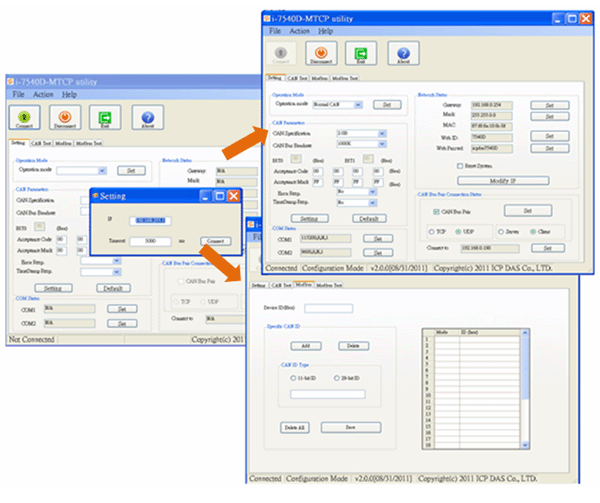This screenshot has width=600, height=503.
Task: Switch to CAN Test tab in Not Connected window
Action: [x=41, y=143]
